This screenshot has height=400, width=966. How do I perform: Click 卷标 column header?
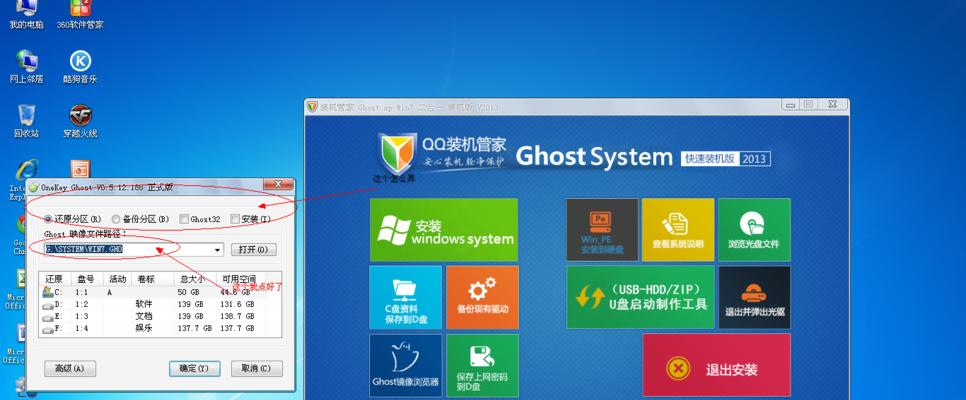(146, 279)
